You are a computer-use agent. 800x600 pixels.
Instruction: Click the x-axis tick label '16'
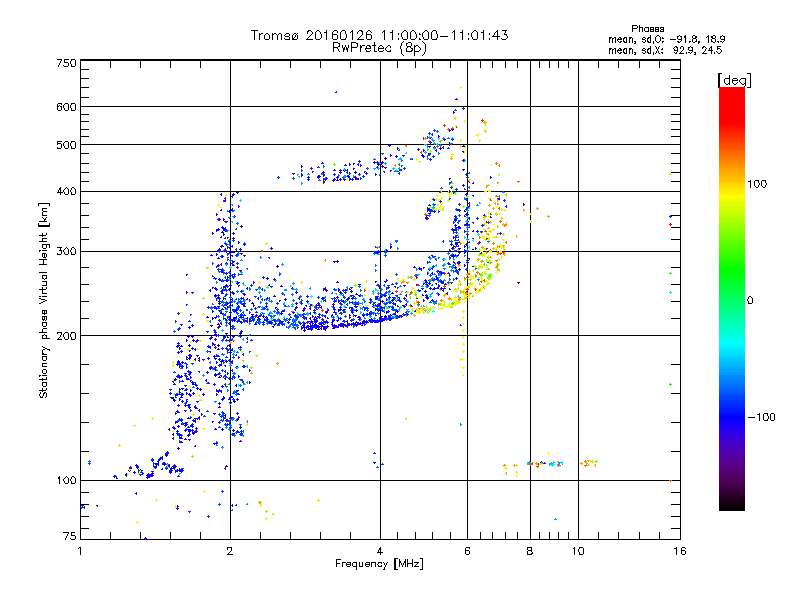click(x=680, y=551)
